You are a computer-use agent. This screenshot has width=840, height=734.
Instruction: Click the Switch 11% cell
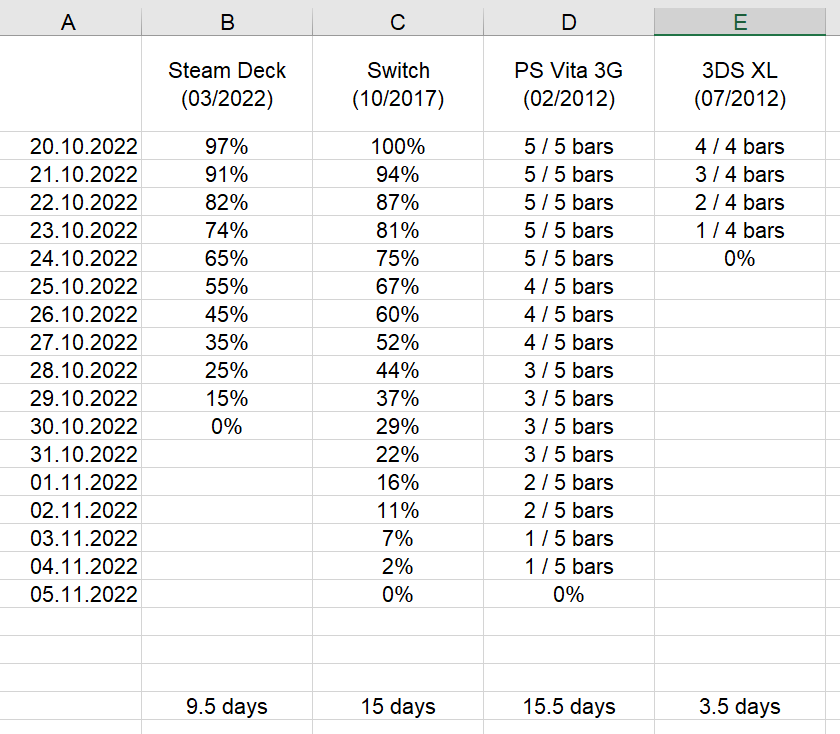pos(398,510)
